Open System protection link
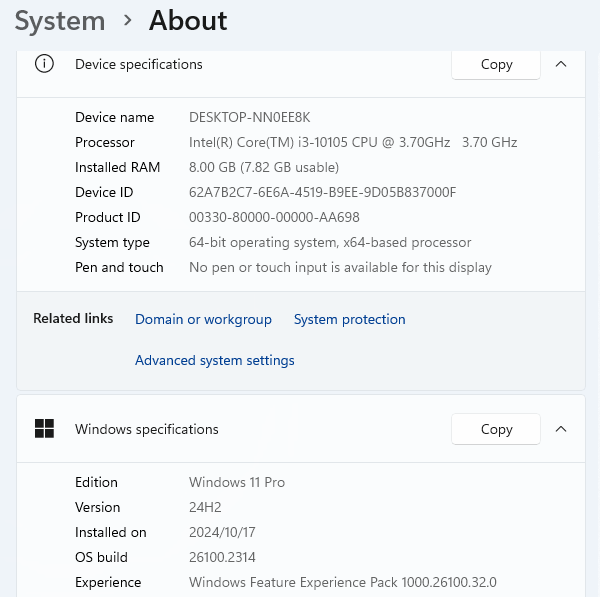This screenshot has width=600, height=597. pos(350,319)
